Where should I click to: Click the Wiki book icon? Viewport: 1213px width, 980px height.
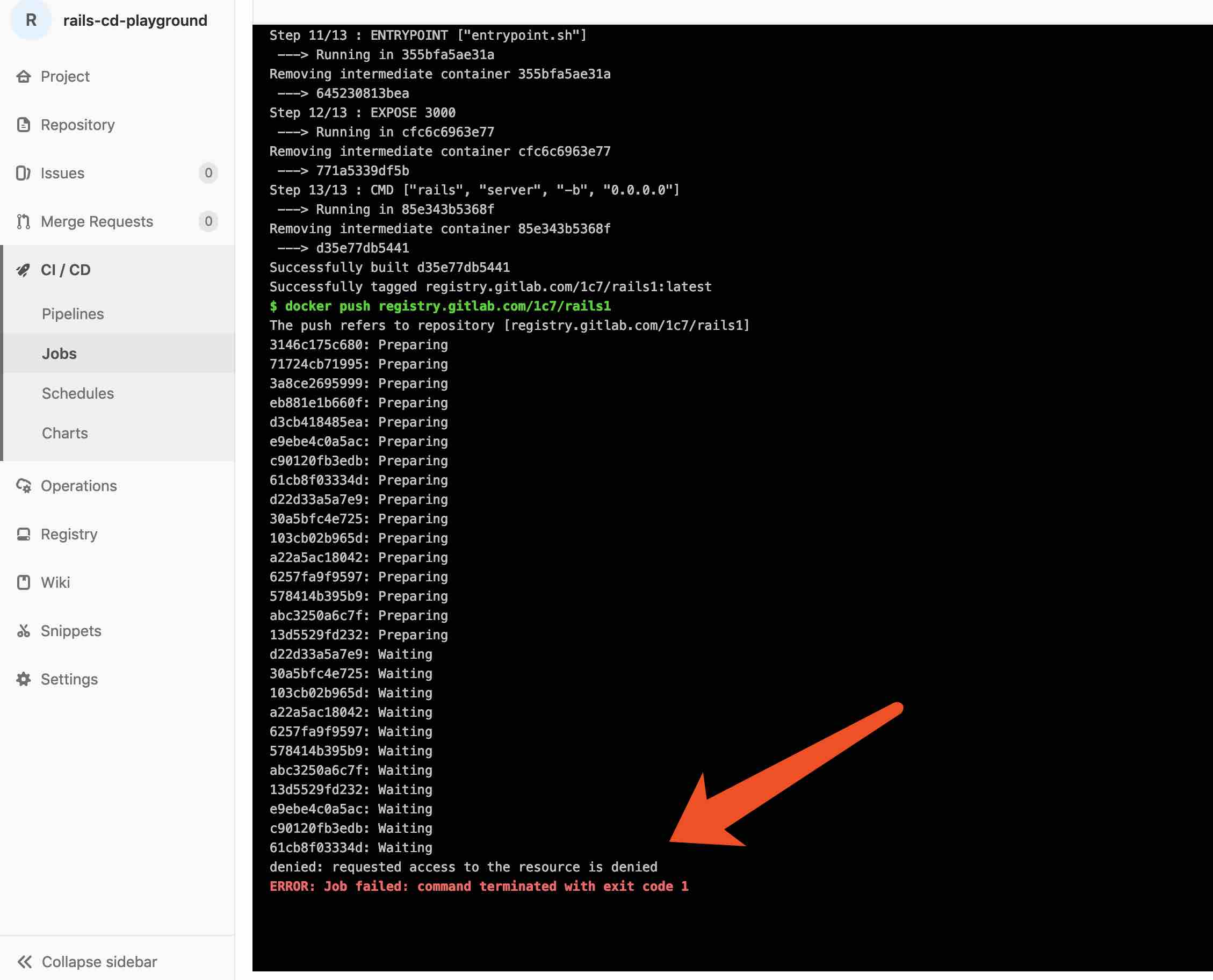point(23,582)
